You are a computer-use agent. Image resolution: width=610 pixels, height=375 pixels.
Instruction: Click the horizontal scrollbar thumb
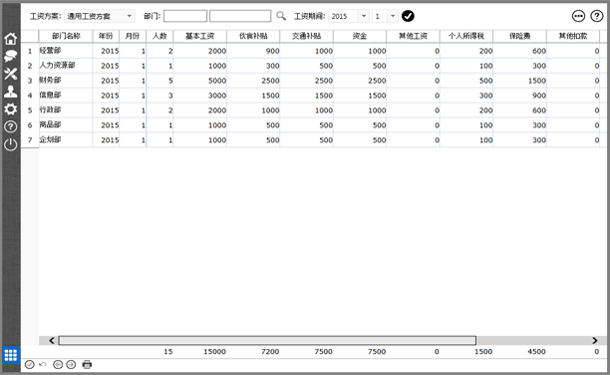coord(267,340)
